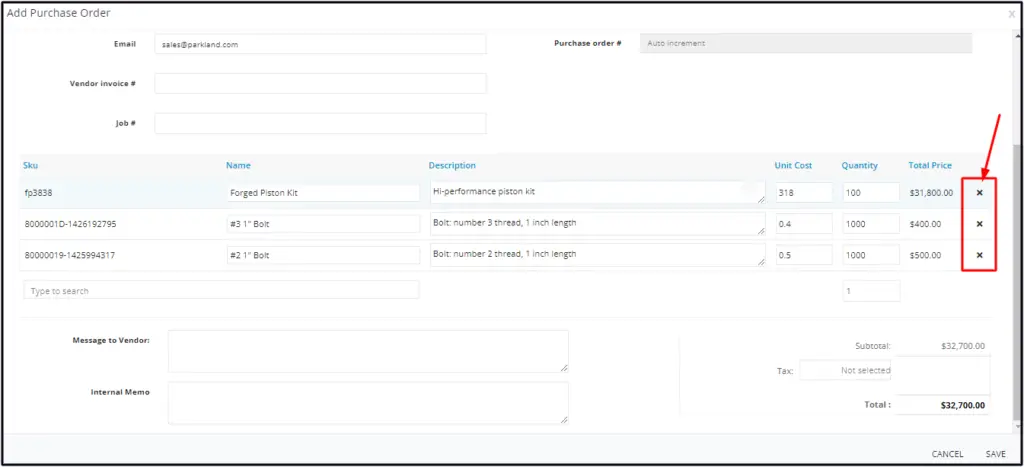
Task: Remove the #3 1" Bolt line item
Action: [x=979, y=224]
